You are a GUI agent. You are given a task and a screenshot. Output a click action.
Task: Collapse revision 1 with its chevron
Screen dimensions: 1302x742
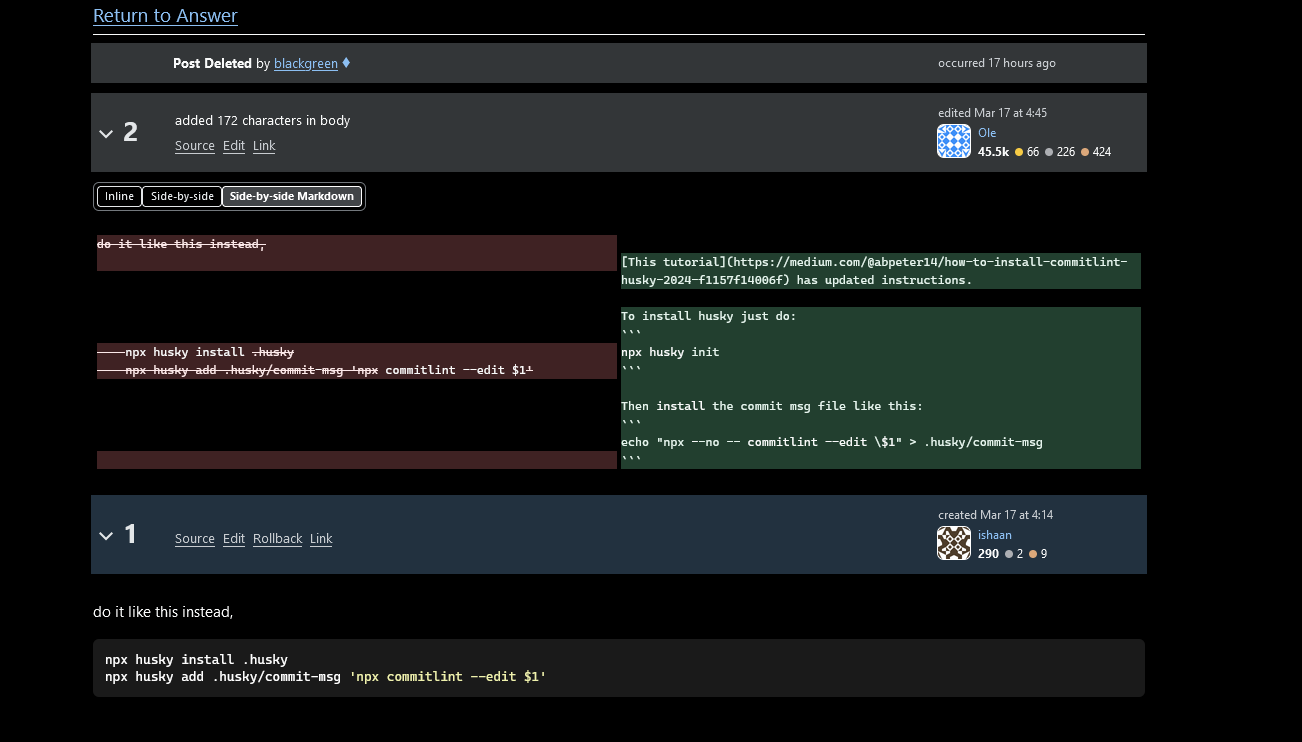[x=106, y=536]
